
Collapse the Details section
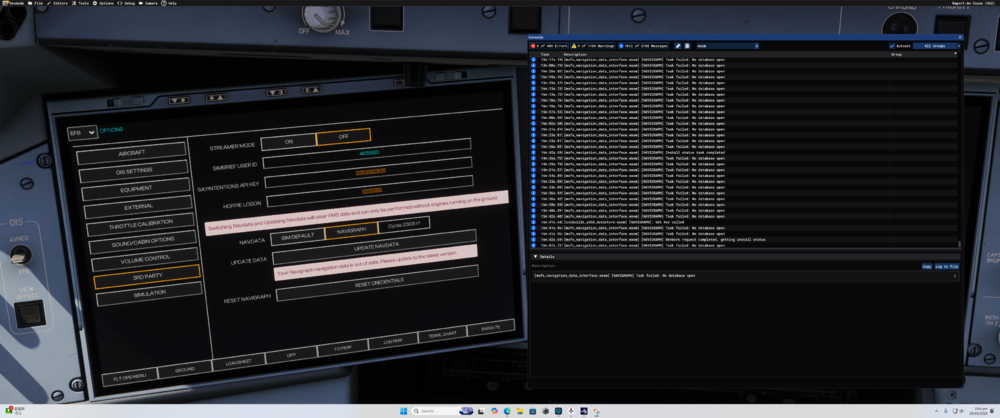[x=536, y=256]
